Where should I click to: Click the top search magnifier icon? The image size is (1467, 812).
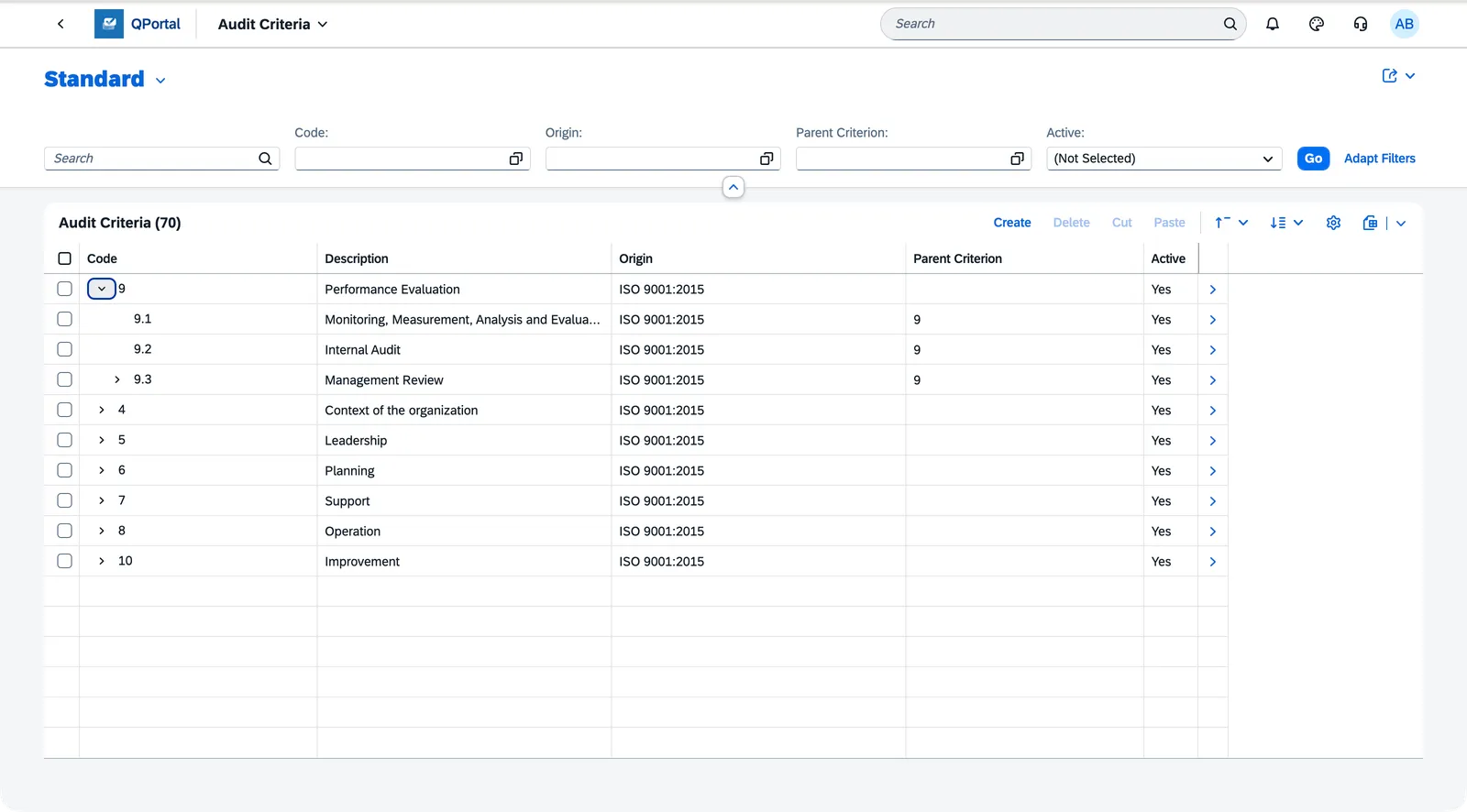1230,24
